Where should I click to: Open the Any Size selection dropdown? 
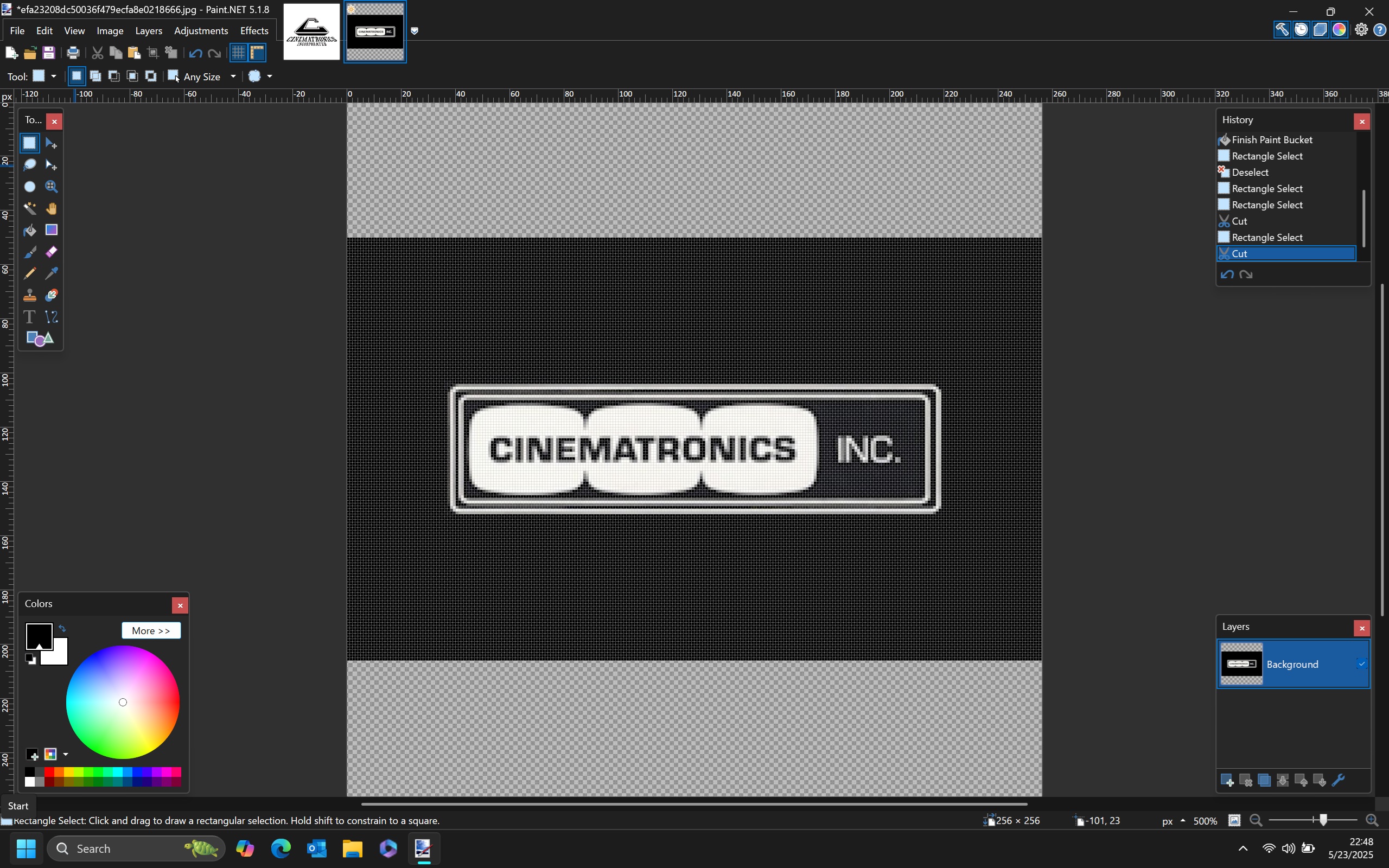tap(233, 76)
